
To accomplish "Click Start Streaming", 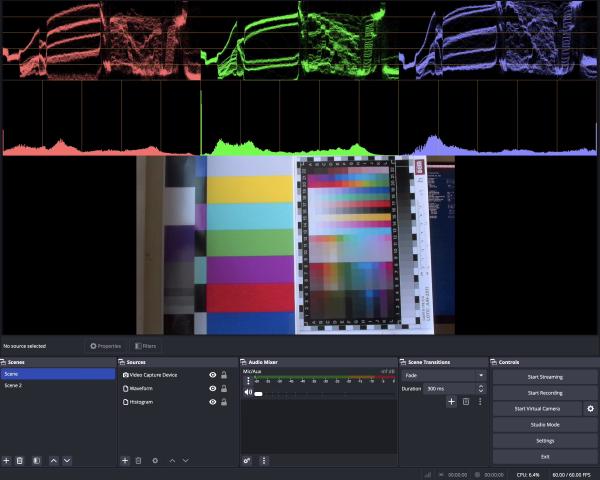I will click(545, 377).
